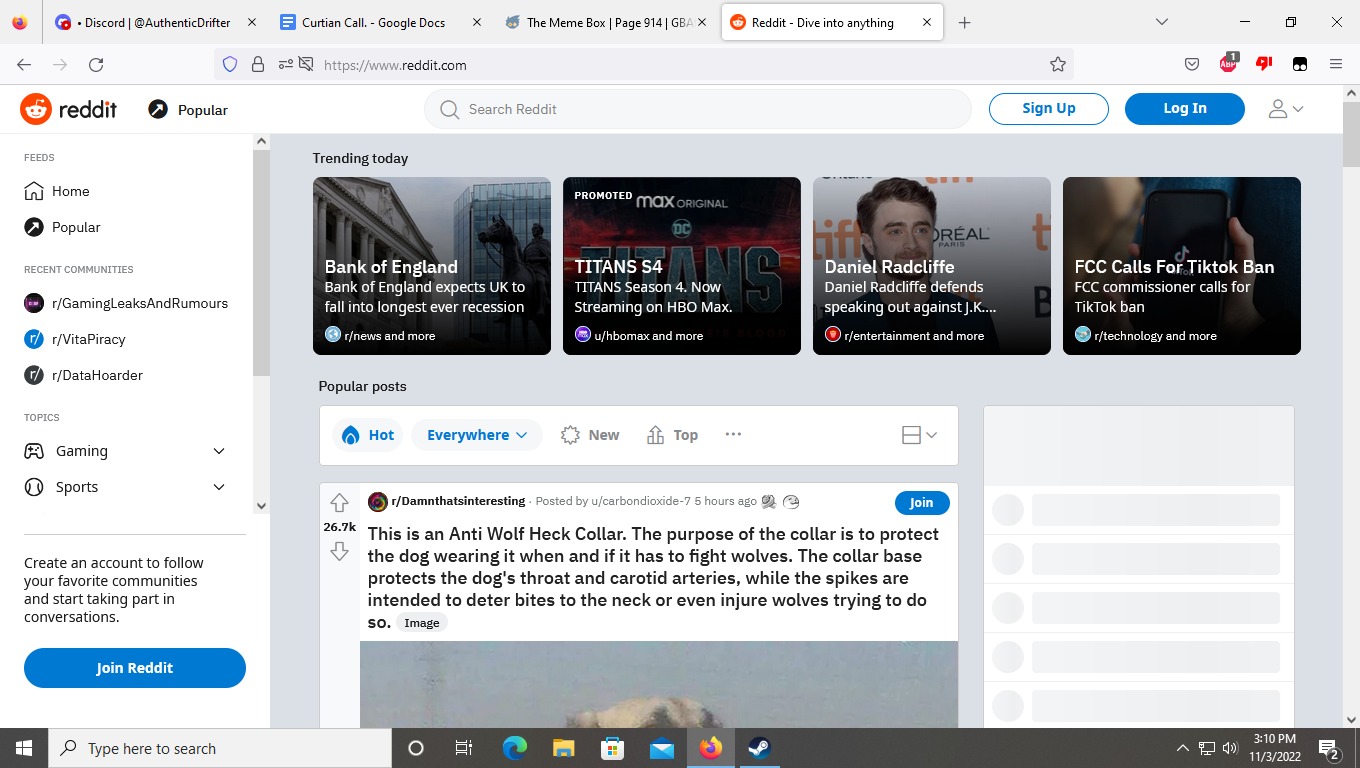Show hidden system tray icons
1360x768 pixels.
click(1183, 748)
